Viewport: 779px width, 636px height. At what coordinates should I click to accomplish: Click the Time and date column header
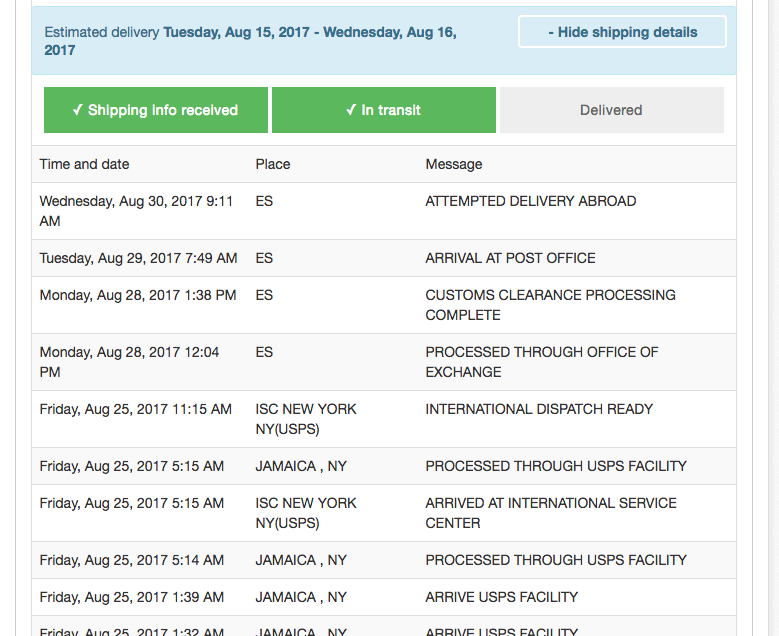tap(84, 164)
